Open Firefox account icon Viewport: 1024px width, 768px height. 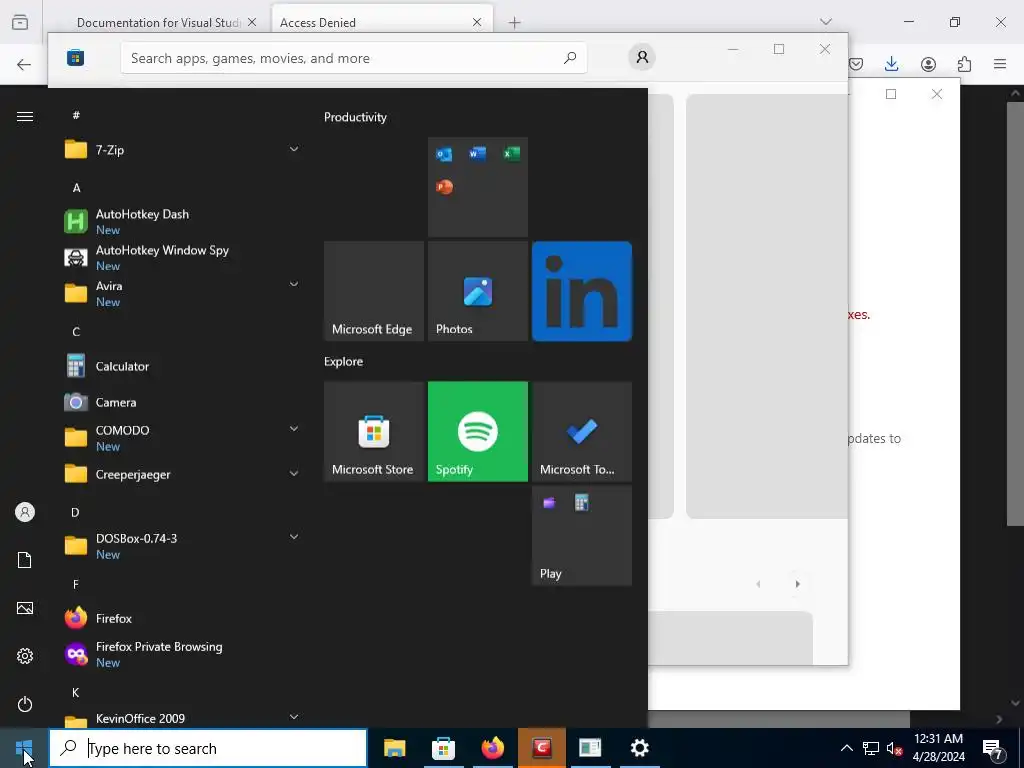pyautogui.click(x=928, y=64)
